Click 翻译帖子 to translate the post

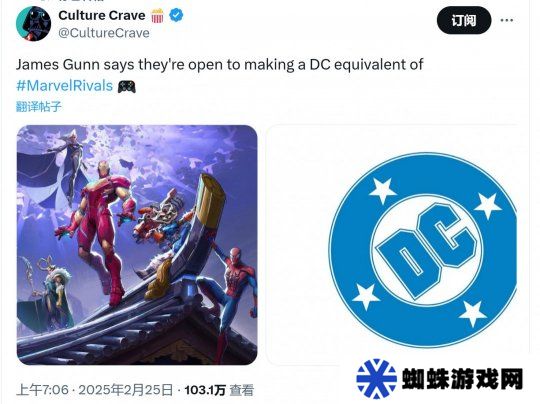click(39, 106)
